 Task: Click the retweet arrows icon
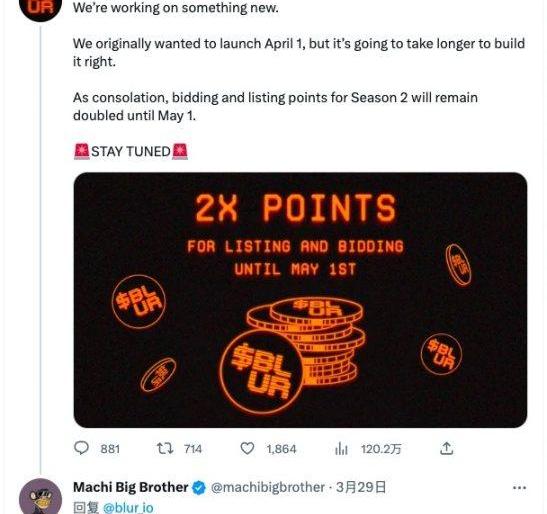(x=164, y=448)
